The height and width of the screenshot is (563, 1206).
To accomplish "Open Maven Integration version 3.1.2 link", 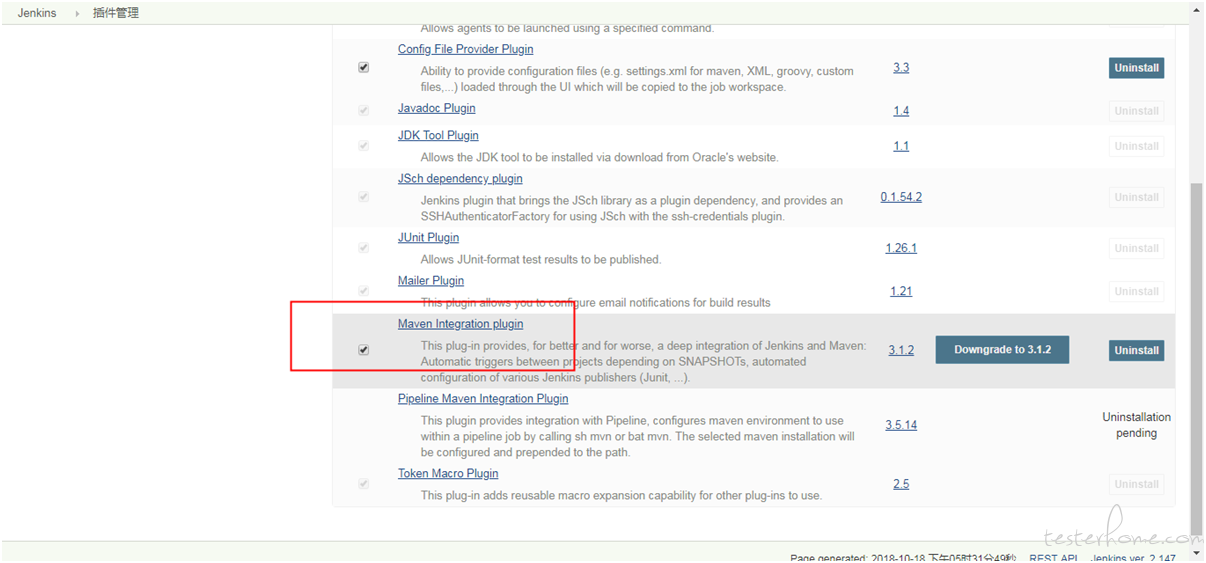I will point(901,350).
